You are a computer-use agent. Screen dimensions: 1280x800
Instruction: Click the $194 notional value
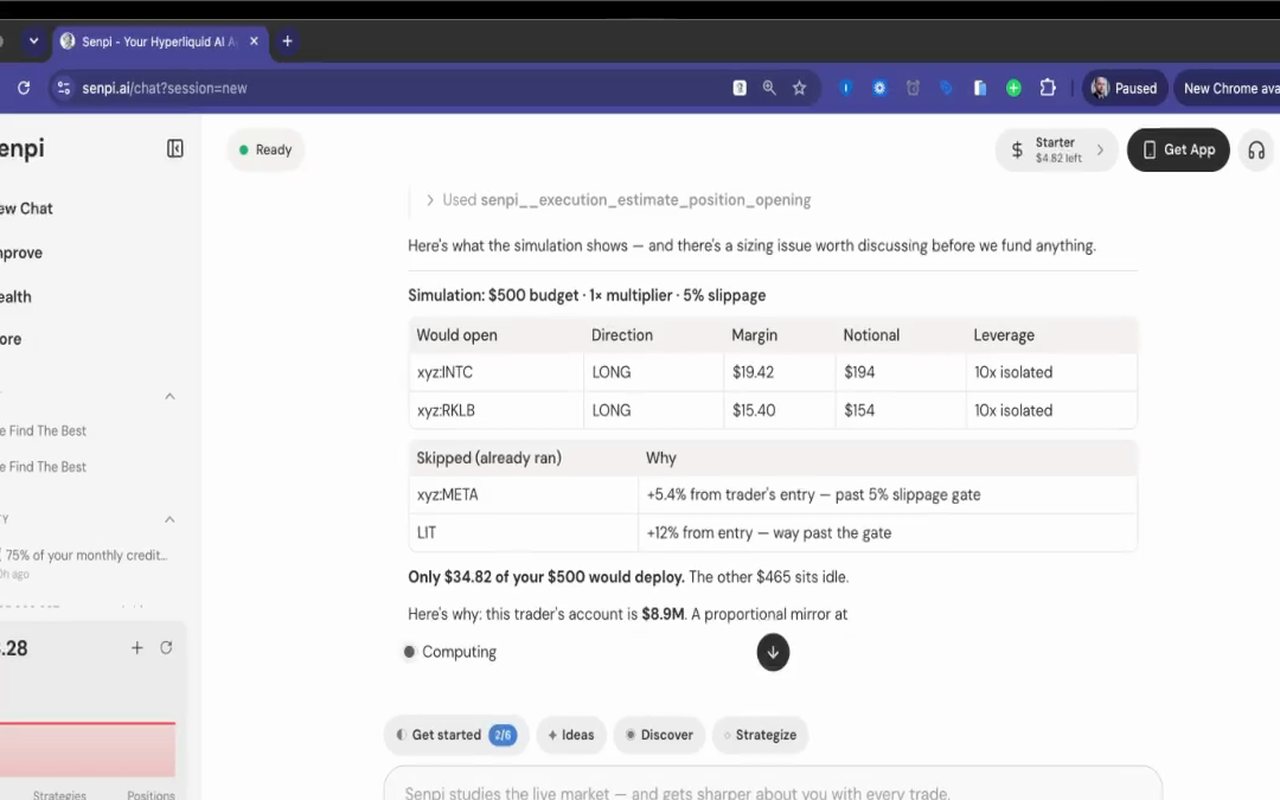(x=859, y=372)
